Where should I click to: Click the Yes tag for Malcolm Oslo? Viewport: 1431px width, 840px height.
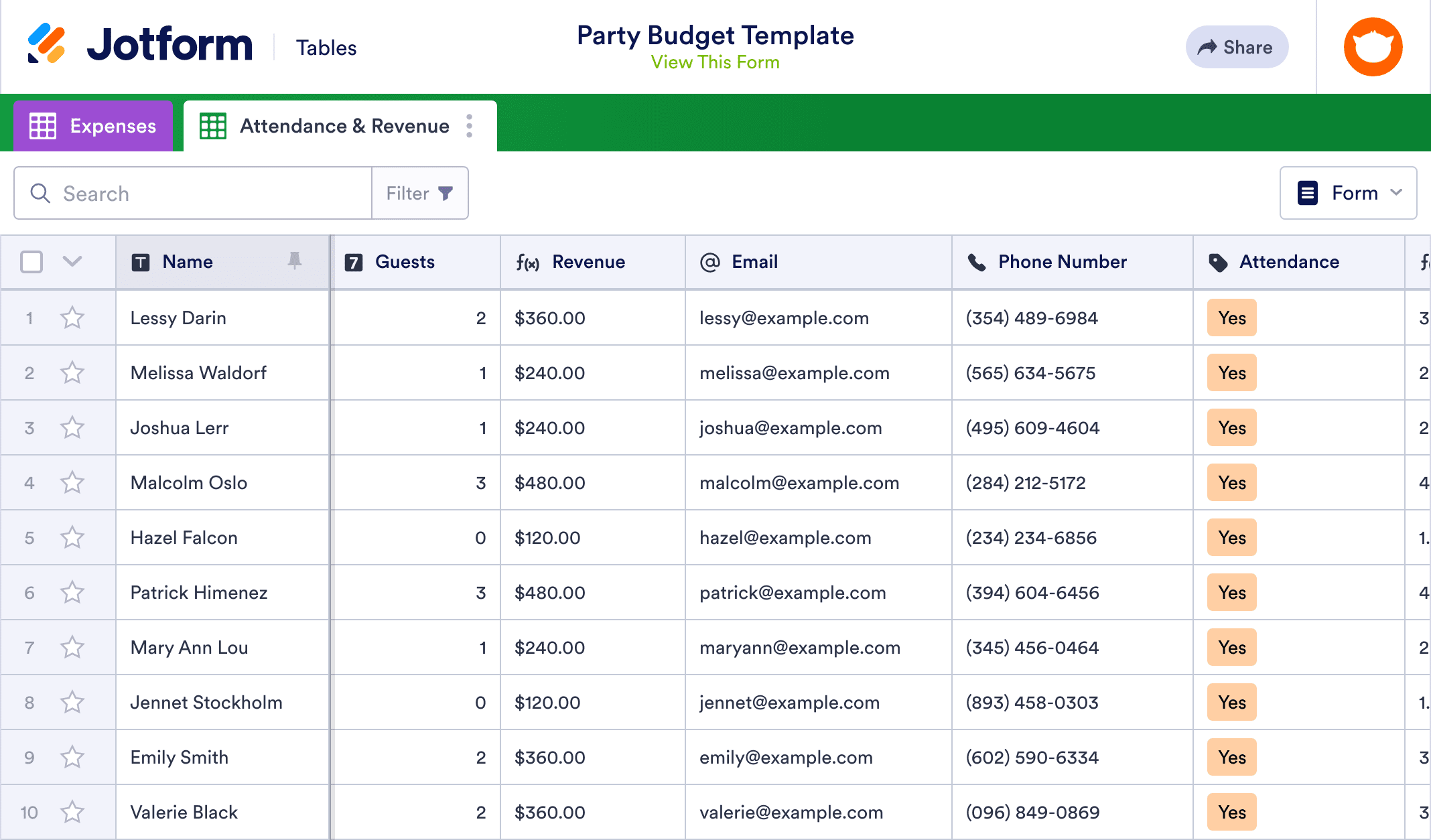coord(1232,482)
